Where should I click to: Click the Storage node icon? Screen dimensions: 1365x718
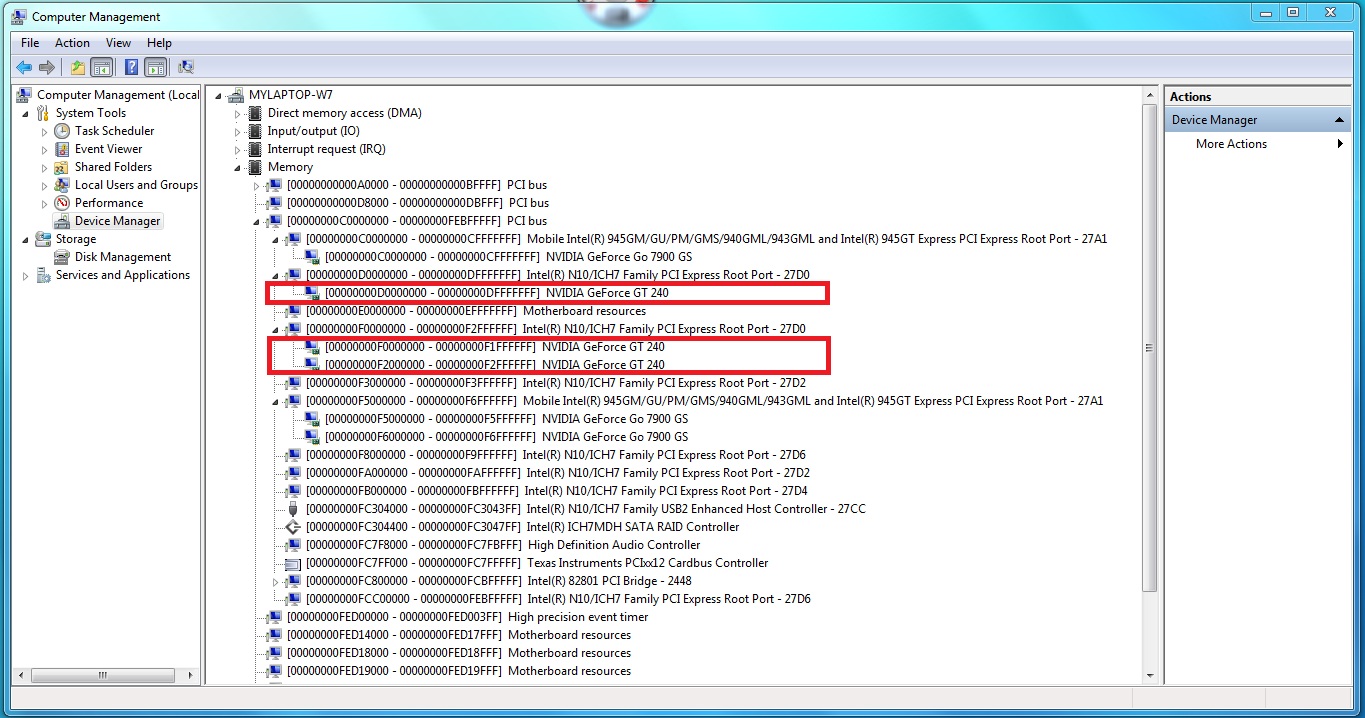pyautogui.click(x=43, y=239)
